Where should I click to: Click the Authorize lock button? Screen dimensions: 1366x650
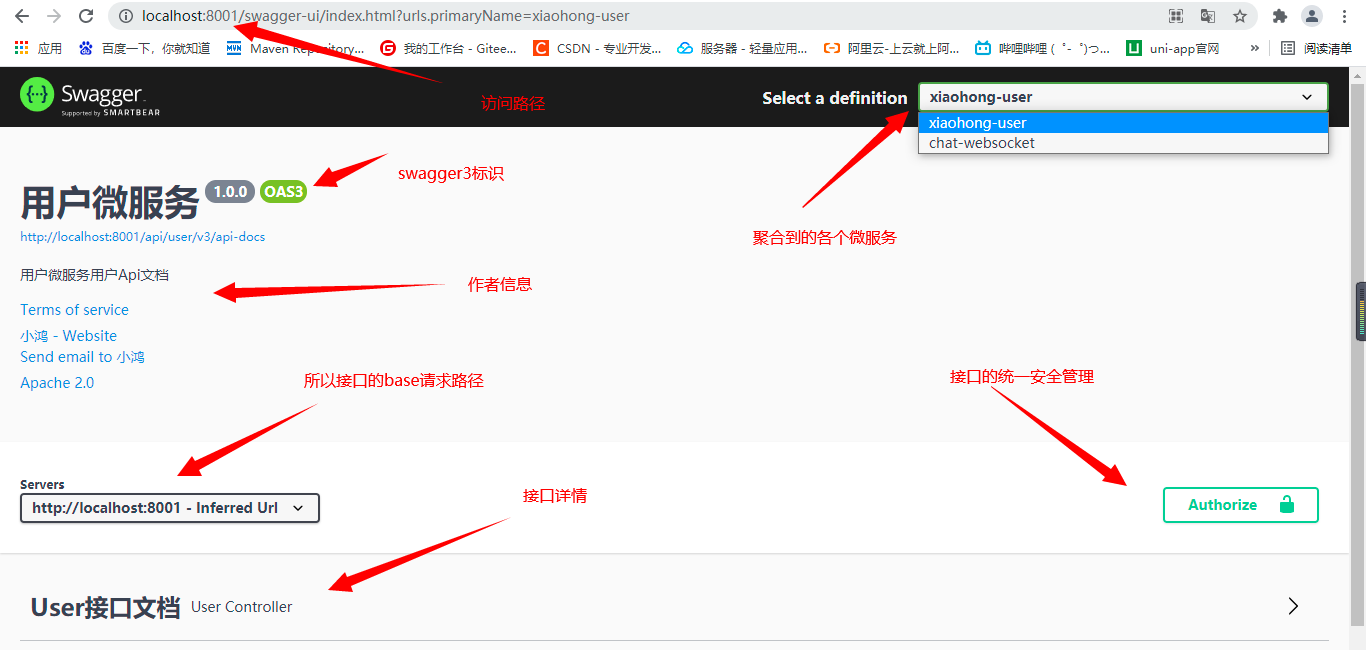tap(1240, 505)
